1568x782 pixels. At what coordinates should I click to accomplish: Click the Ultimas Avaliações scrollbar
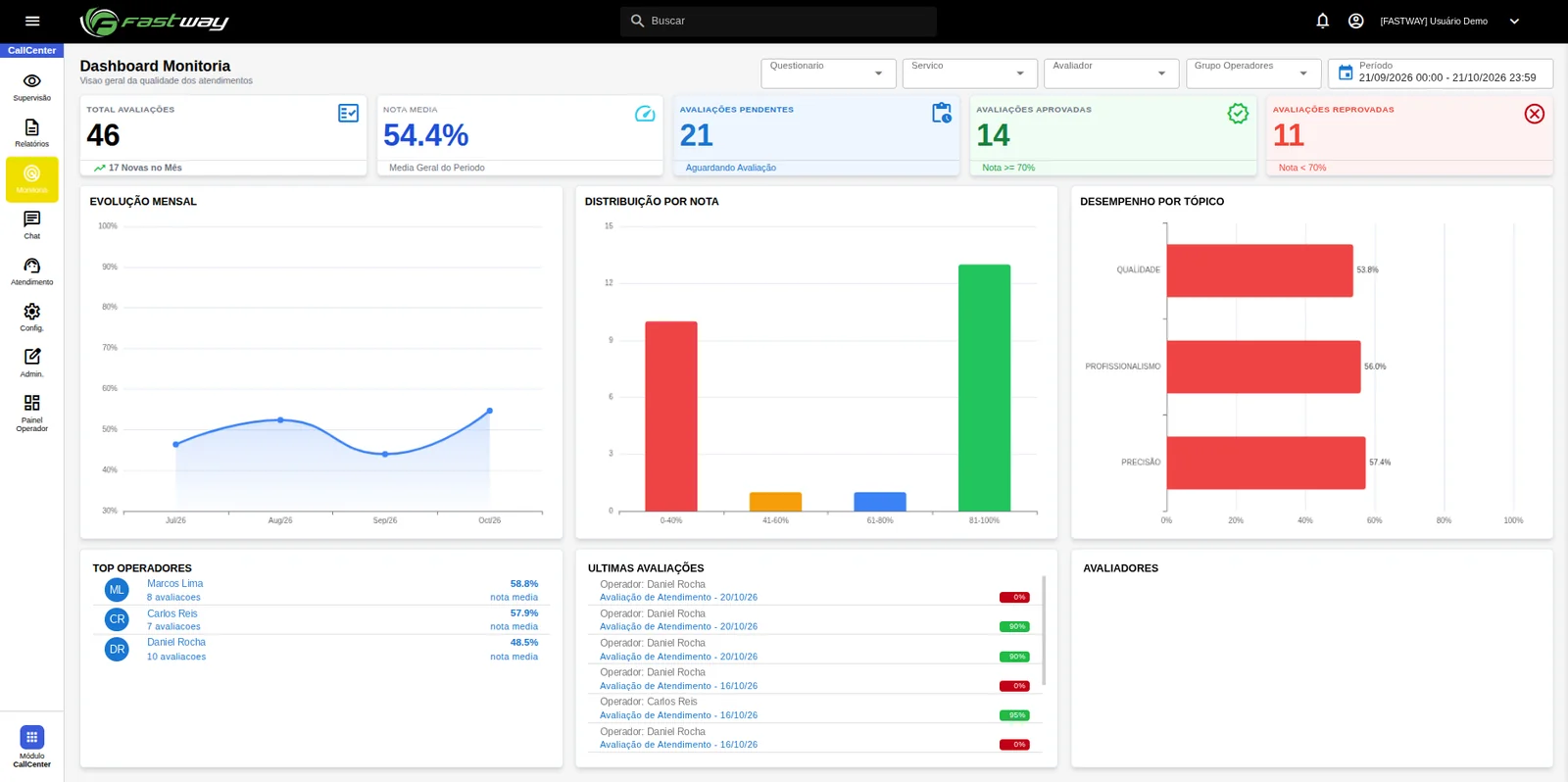click(1044, 630)
